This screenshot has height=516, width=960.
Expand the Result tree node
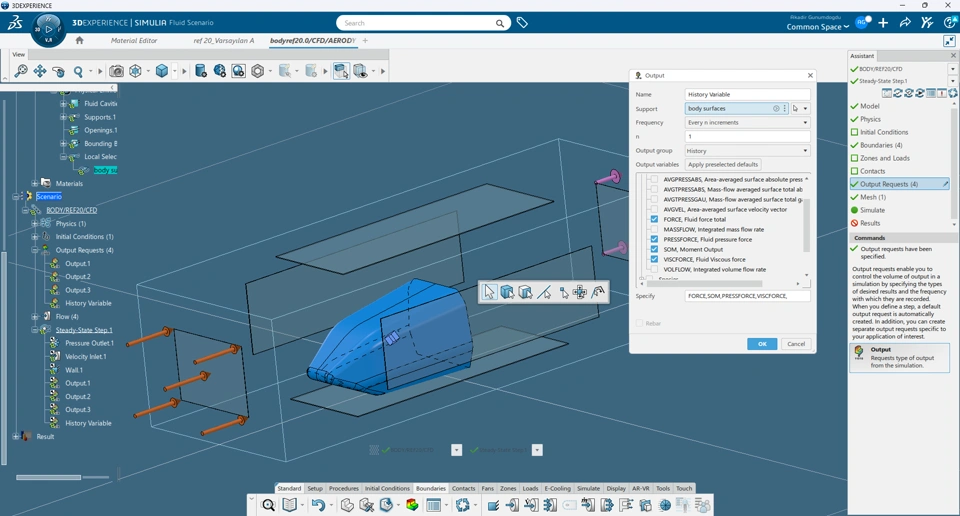tap(15, 436)
